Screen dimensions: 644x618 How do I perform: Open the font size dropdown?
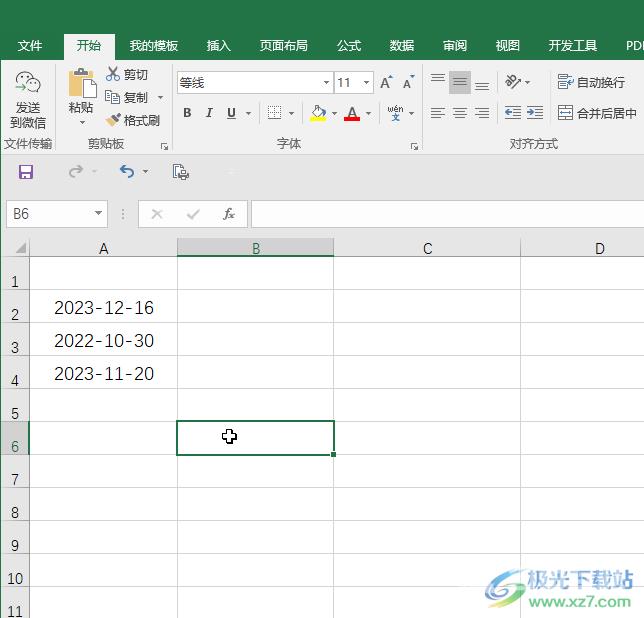pos(366,83)
